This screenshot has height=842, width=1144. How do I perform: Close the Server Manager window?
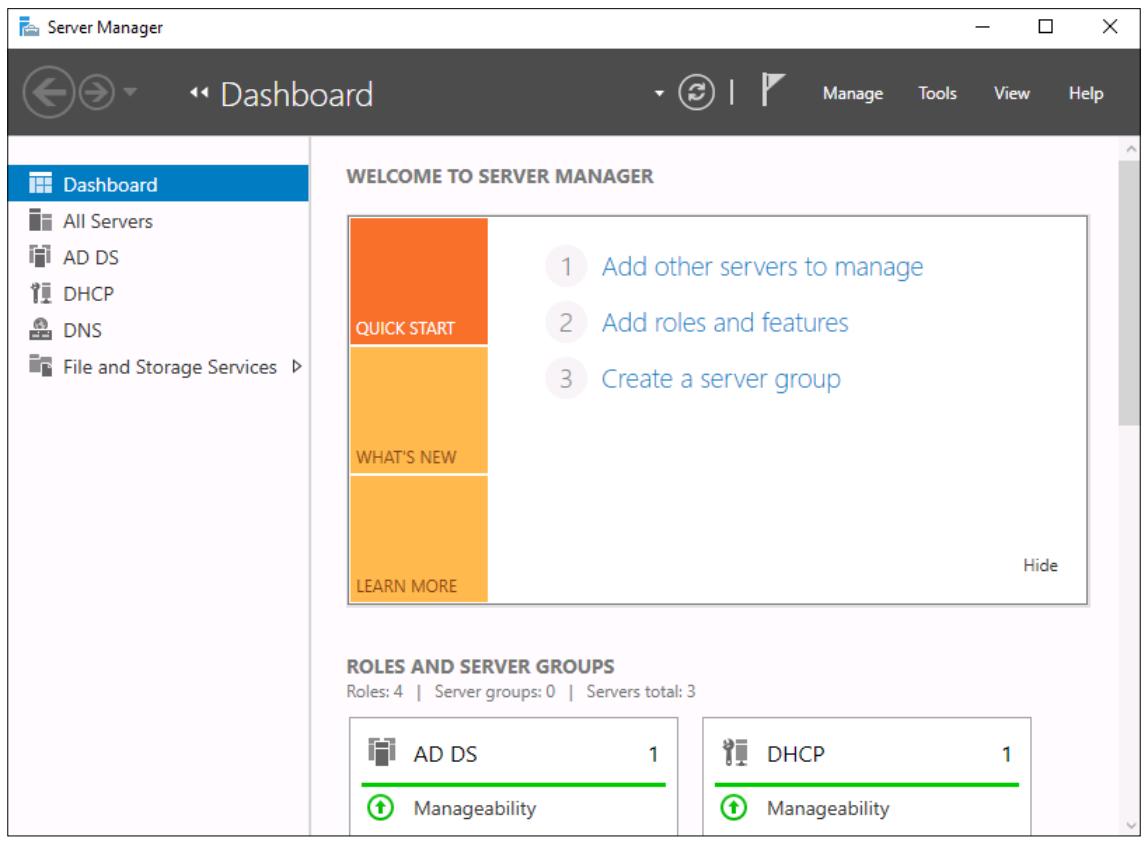click(1110, 27)
